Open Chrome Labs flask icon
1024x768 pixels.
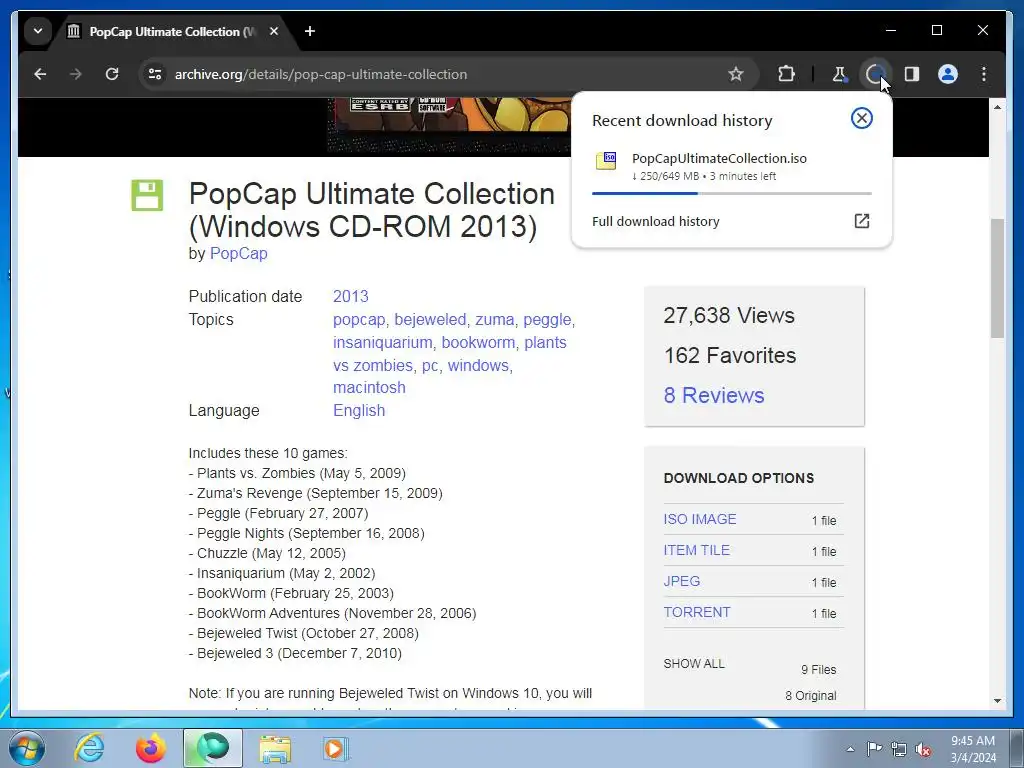840,74
